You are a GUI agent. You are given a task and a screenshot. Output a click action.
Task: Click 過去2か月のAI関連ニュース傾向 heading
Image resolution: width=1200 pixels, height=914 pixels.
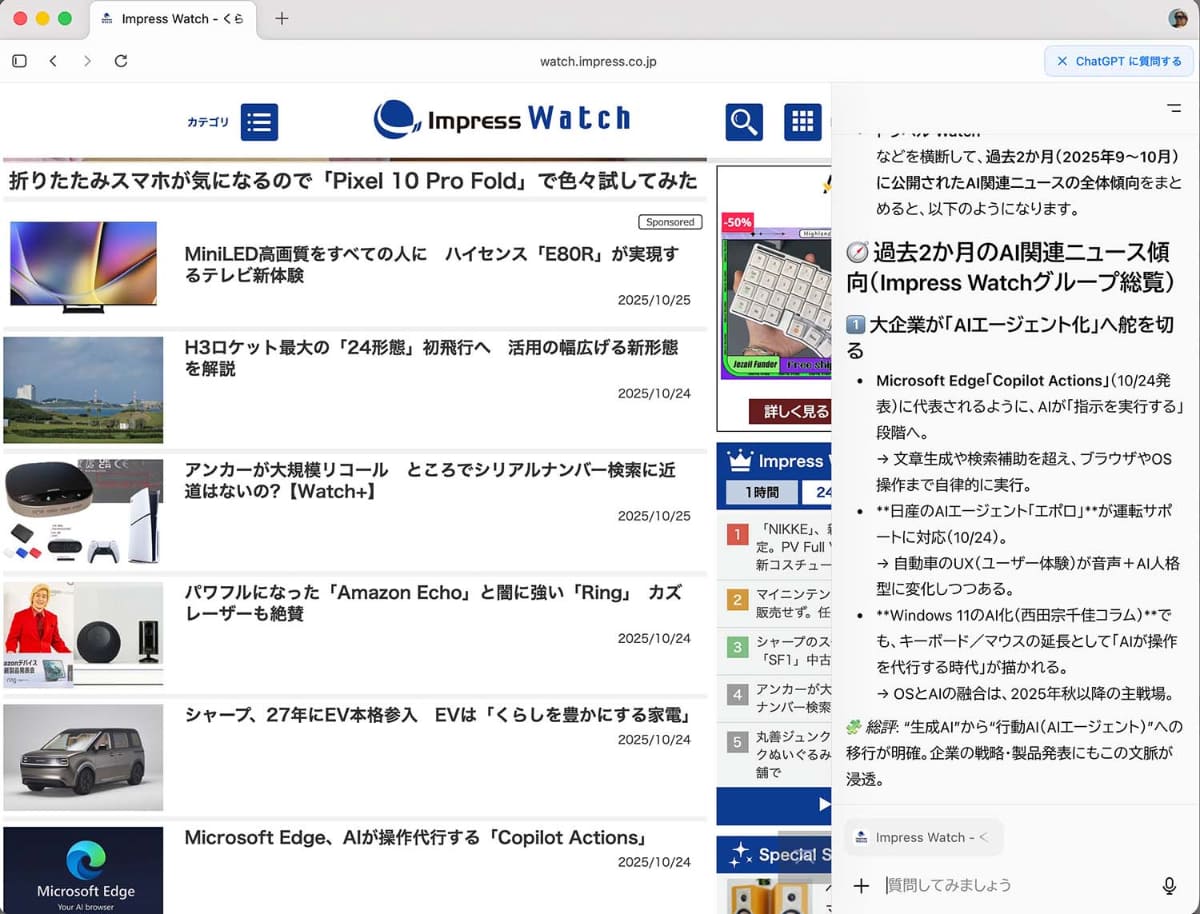1010,267
